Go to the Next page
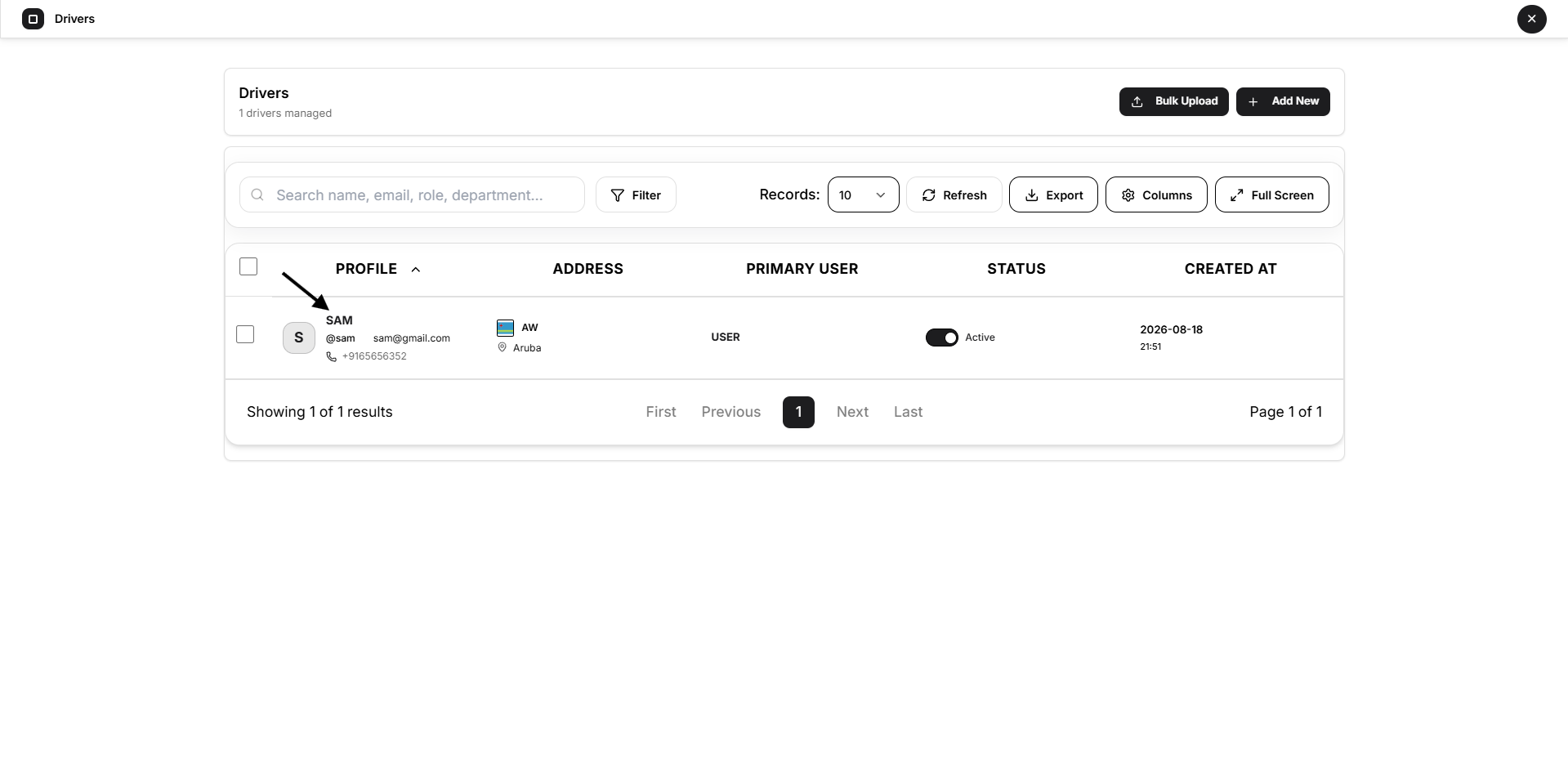The image size is (1568, 760). tap(852, 412)
